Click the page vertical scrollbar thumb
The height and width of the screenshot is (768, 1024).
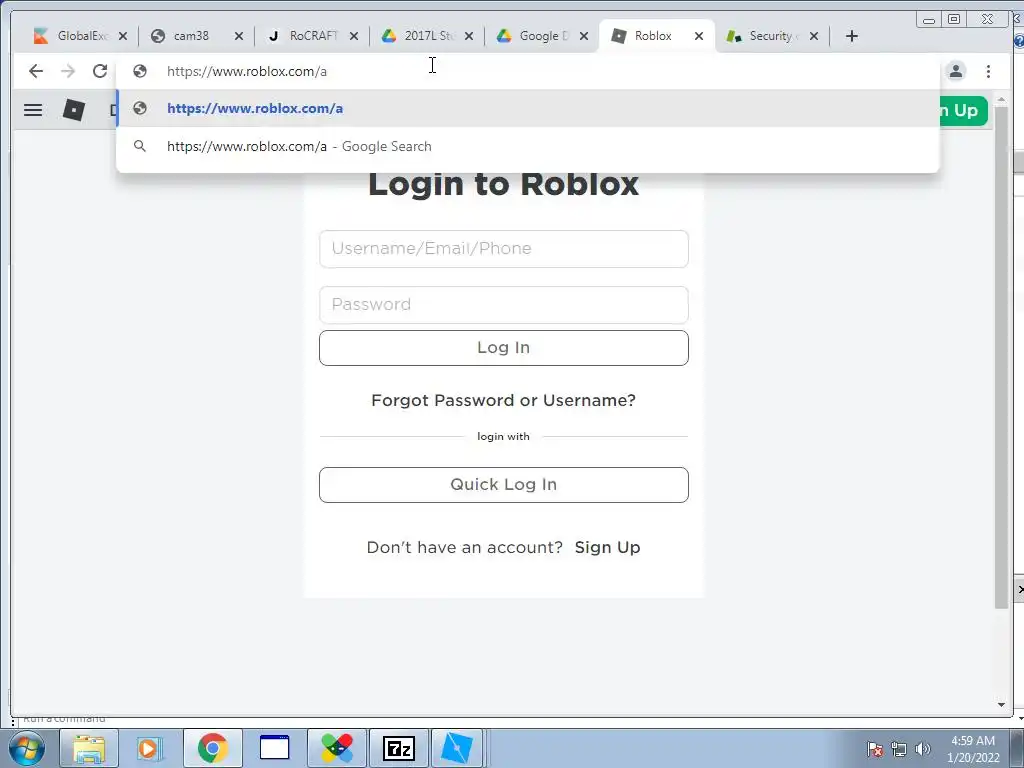1001,358
